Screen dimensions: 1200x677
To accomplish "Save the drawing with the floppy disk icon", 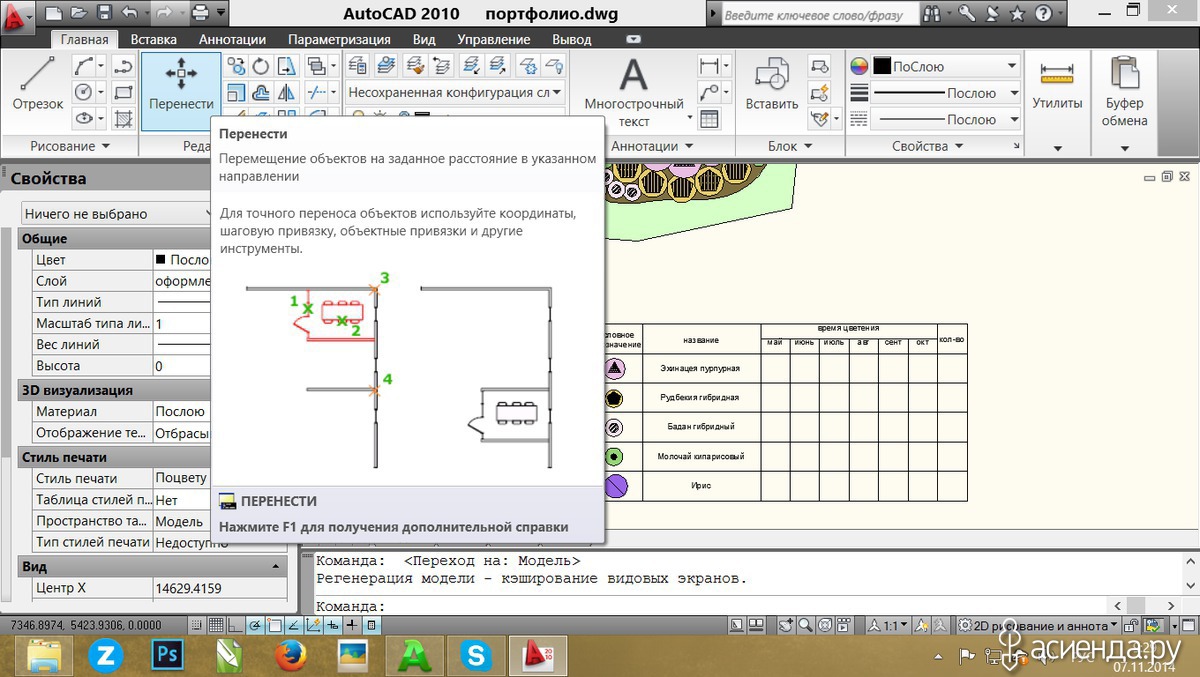I will coord(104,14).
